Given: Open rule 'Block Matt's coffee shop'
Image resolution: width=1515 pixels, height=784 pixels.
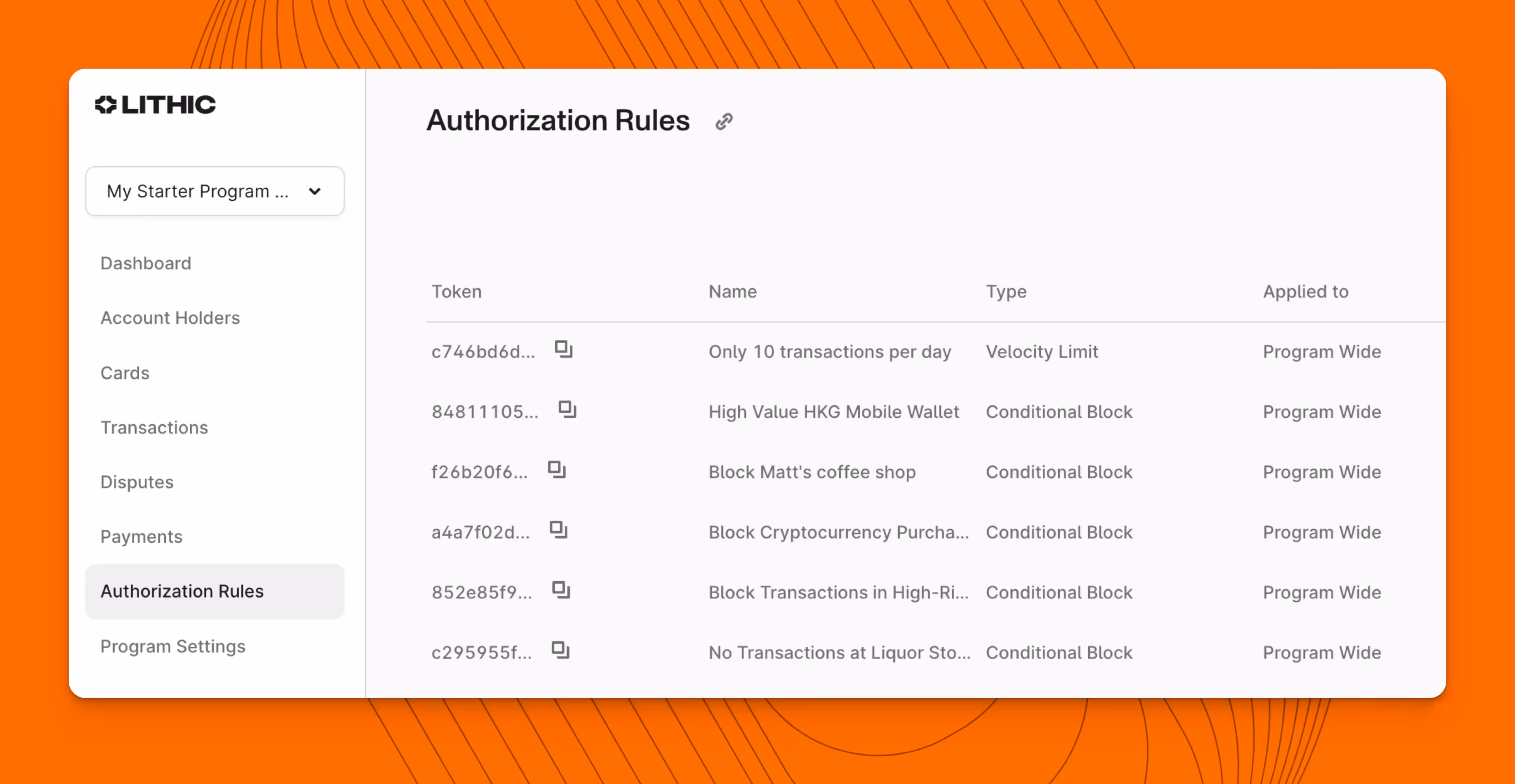Looking at the screenshot, I should [812, 472].
